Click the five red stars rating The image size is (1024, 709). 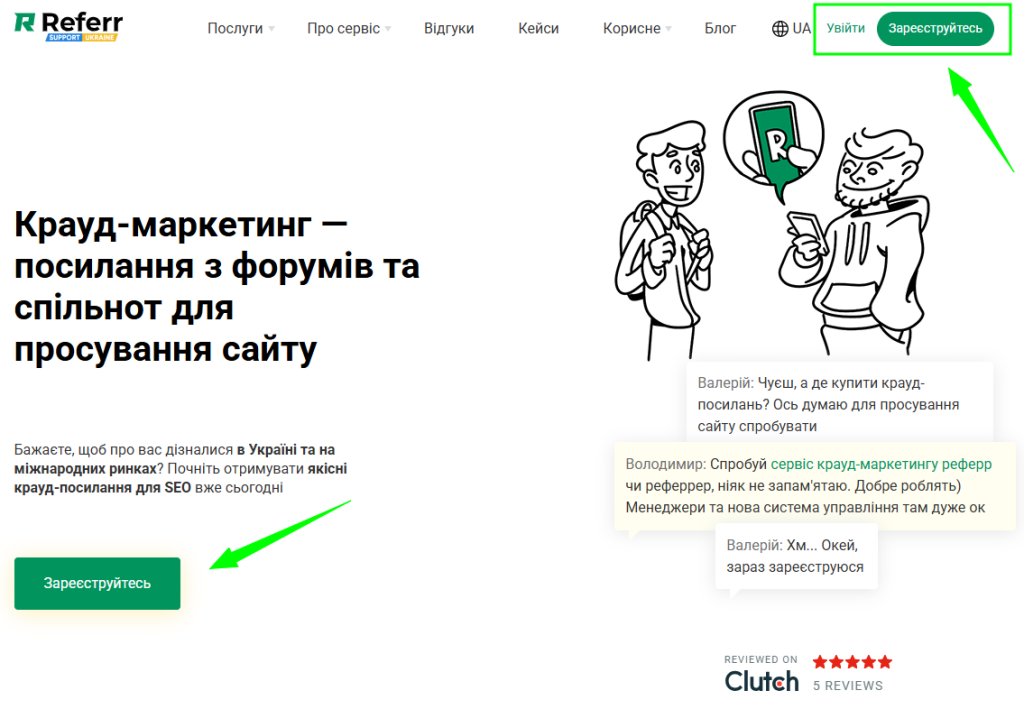[852, 662]
